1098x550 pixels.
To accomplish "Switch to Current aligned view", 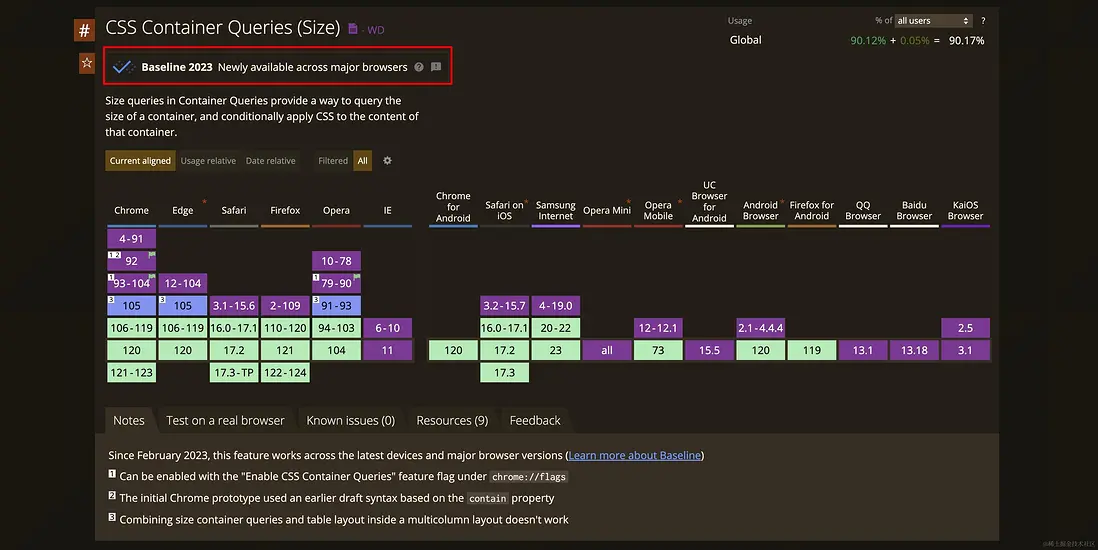I will (140, 161).
